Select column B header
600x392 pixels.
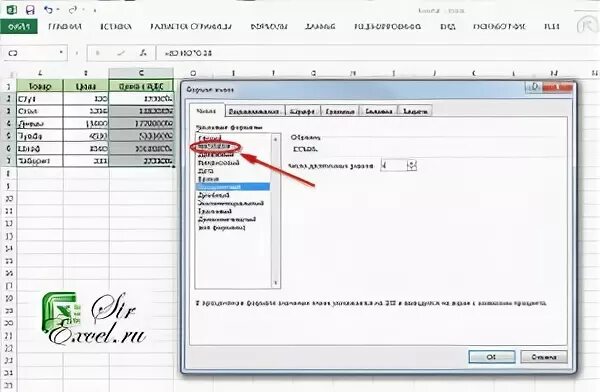pyautogui.click(x=86, y=73)
